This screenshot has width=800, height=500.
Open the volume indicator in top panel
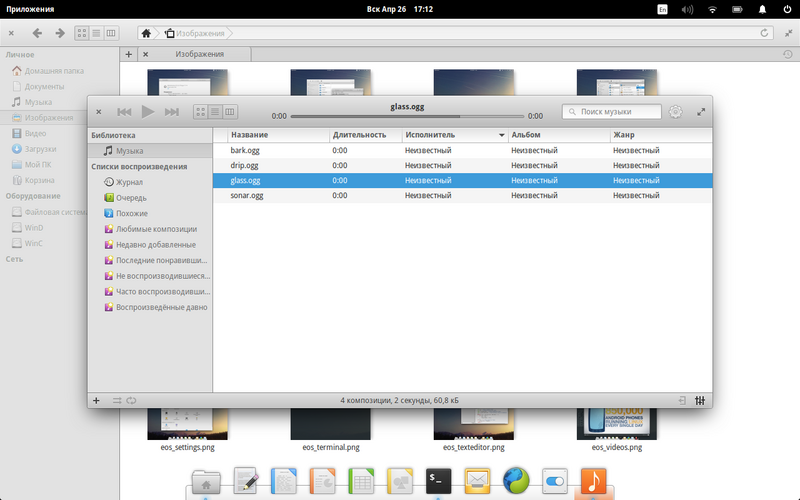pos(687,9)
